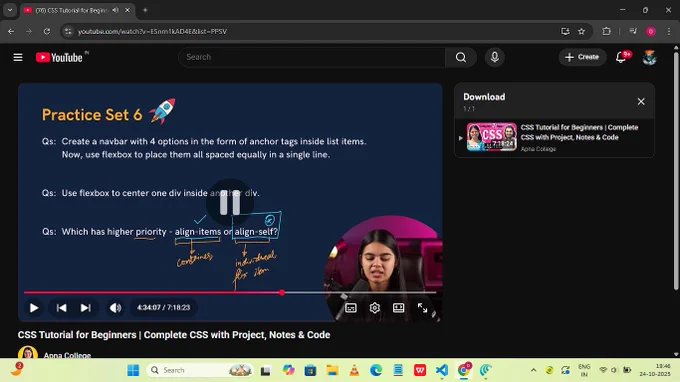Screen dimensions: 680x382
Task: Click the elapsed time display 4:34:07 / 7:18:23
Action: tap(163, 307)
